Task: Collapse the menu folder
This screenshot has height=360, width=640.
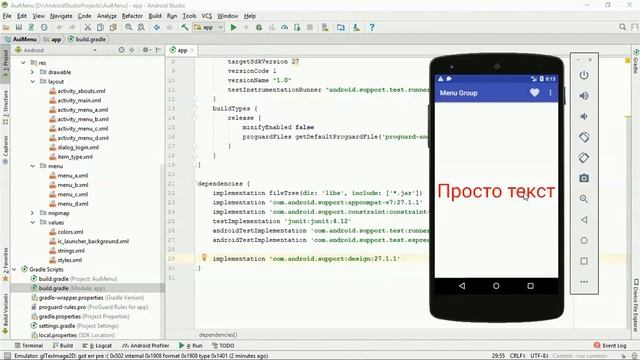Action: [32, 166]
